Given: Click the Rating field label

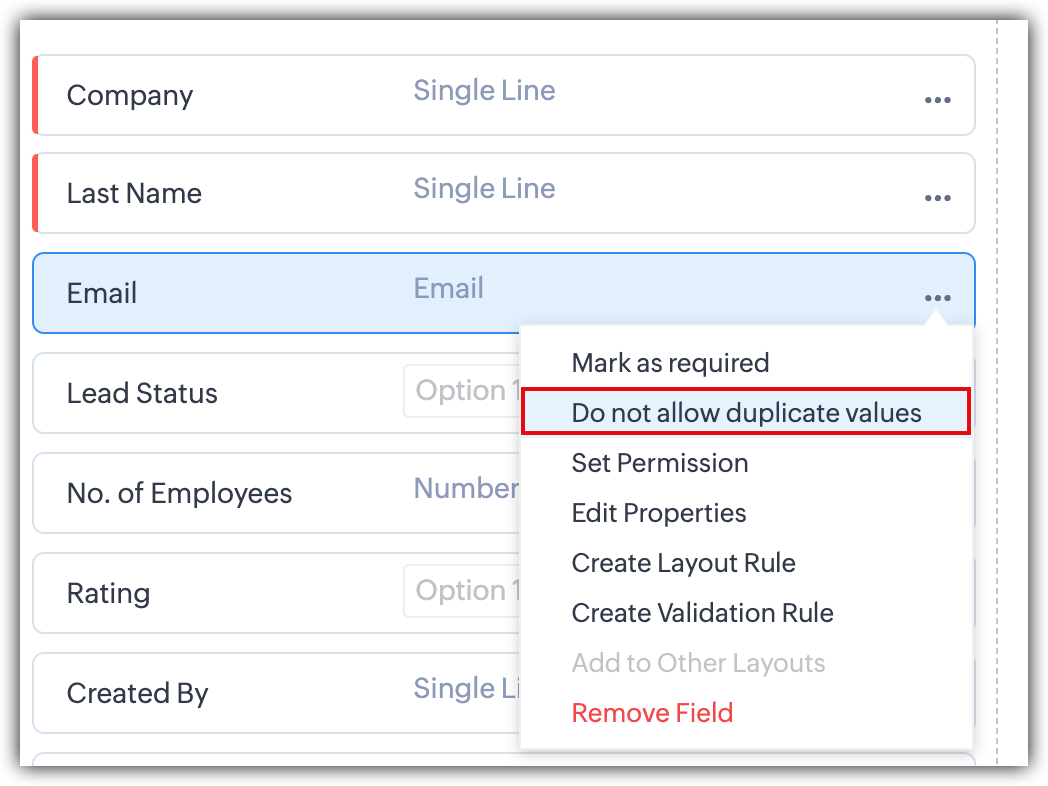Looking at the screenshot, I should pos(108,594).
